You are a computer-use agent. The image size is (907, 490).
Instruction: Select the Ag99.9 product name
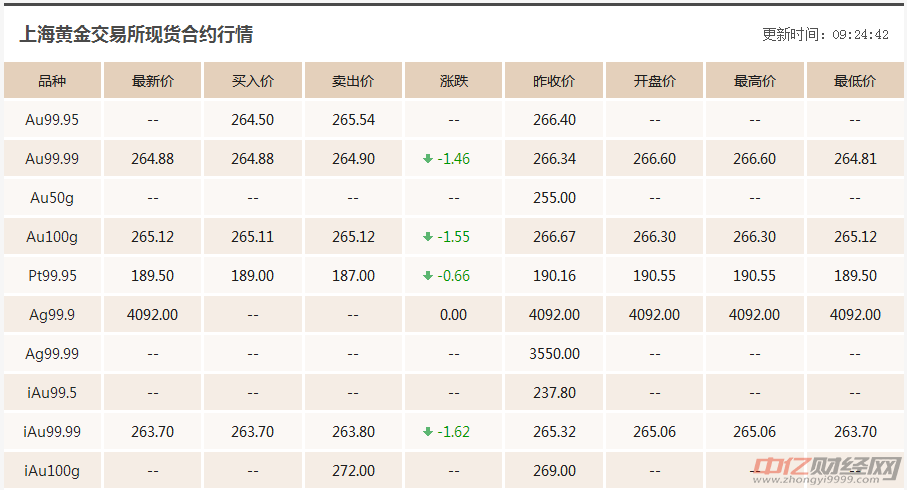tap(52, 315)
